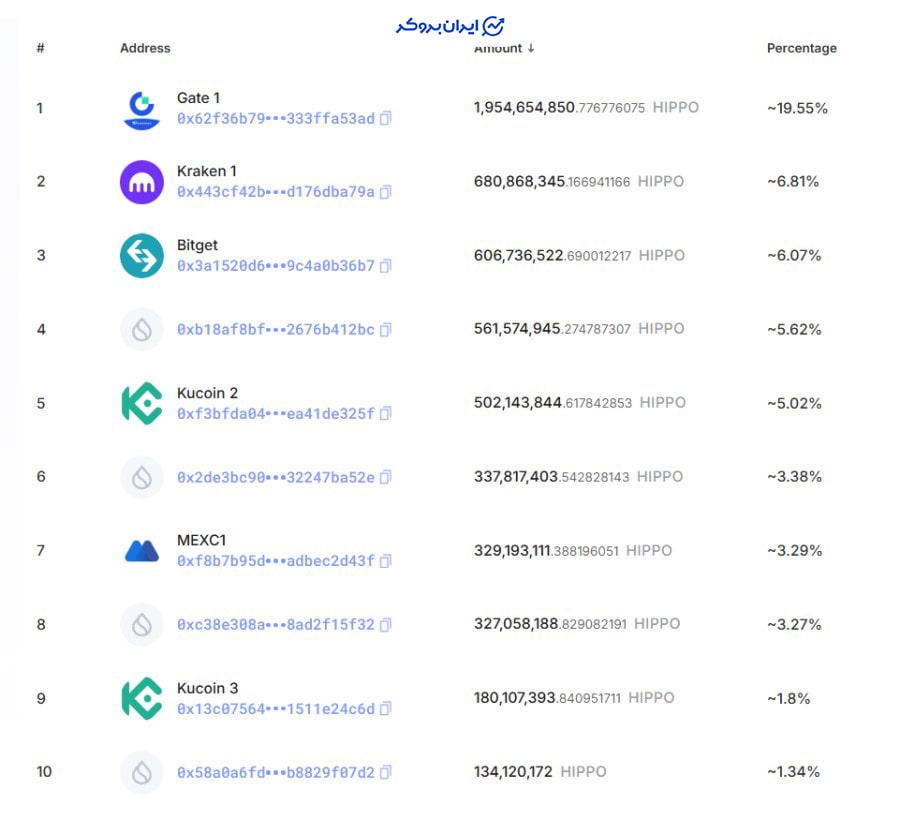Open address 0x2de3bc90...32247ba52e link

click(275, 477)
